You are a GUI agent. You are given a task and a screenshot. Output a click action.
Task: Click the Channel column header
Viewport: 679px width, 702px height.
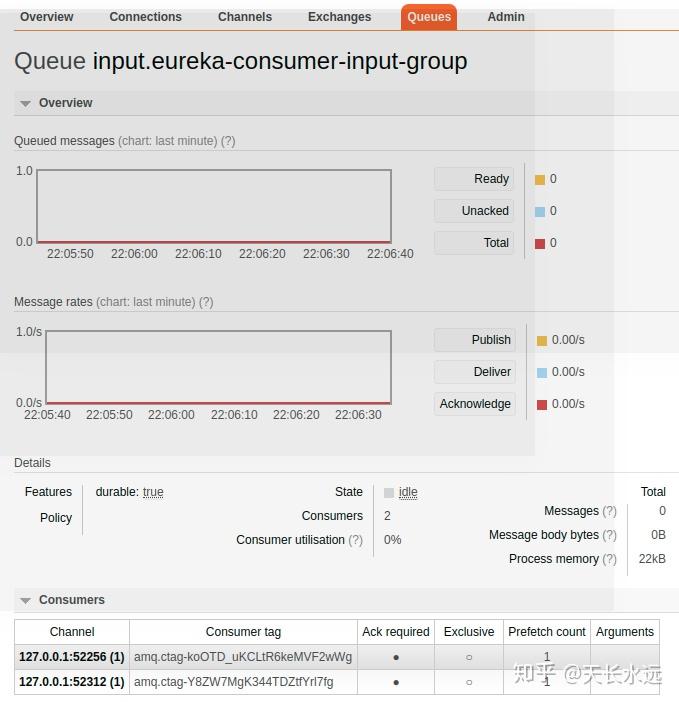pos(72,632)
